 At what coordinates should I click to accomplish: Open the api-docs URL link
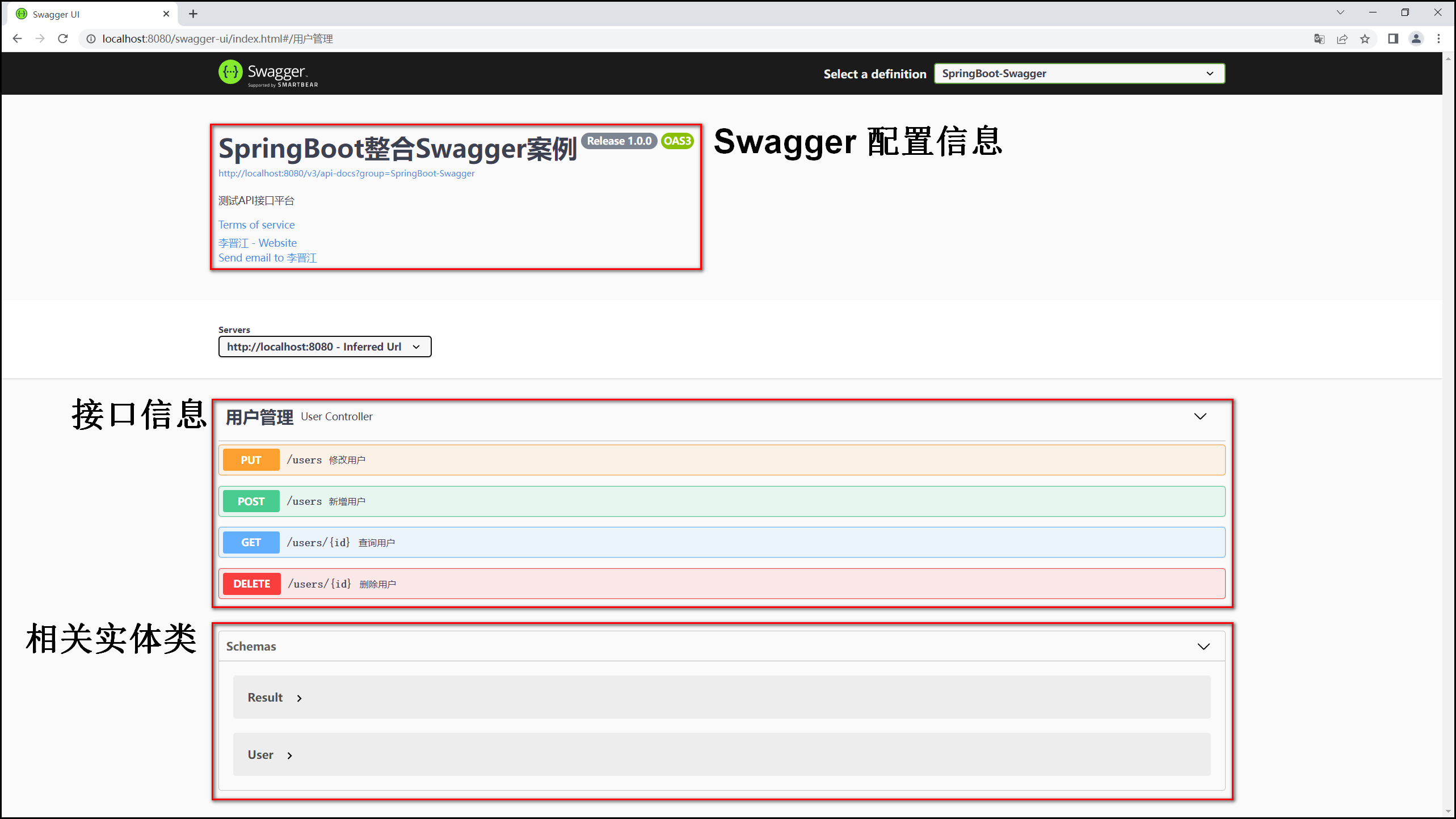[347, 174]
